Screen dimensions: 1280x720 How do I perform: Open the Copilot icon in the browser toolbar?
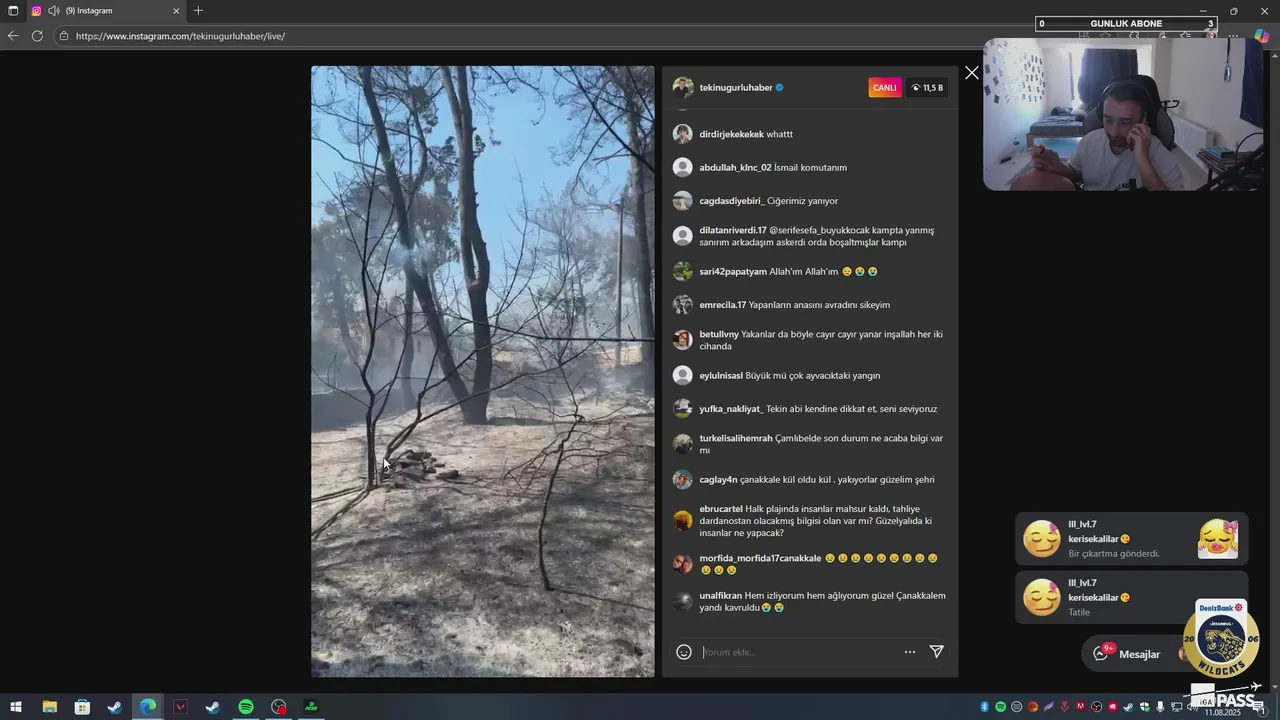1262,36
